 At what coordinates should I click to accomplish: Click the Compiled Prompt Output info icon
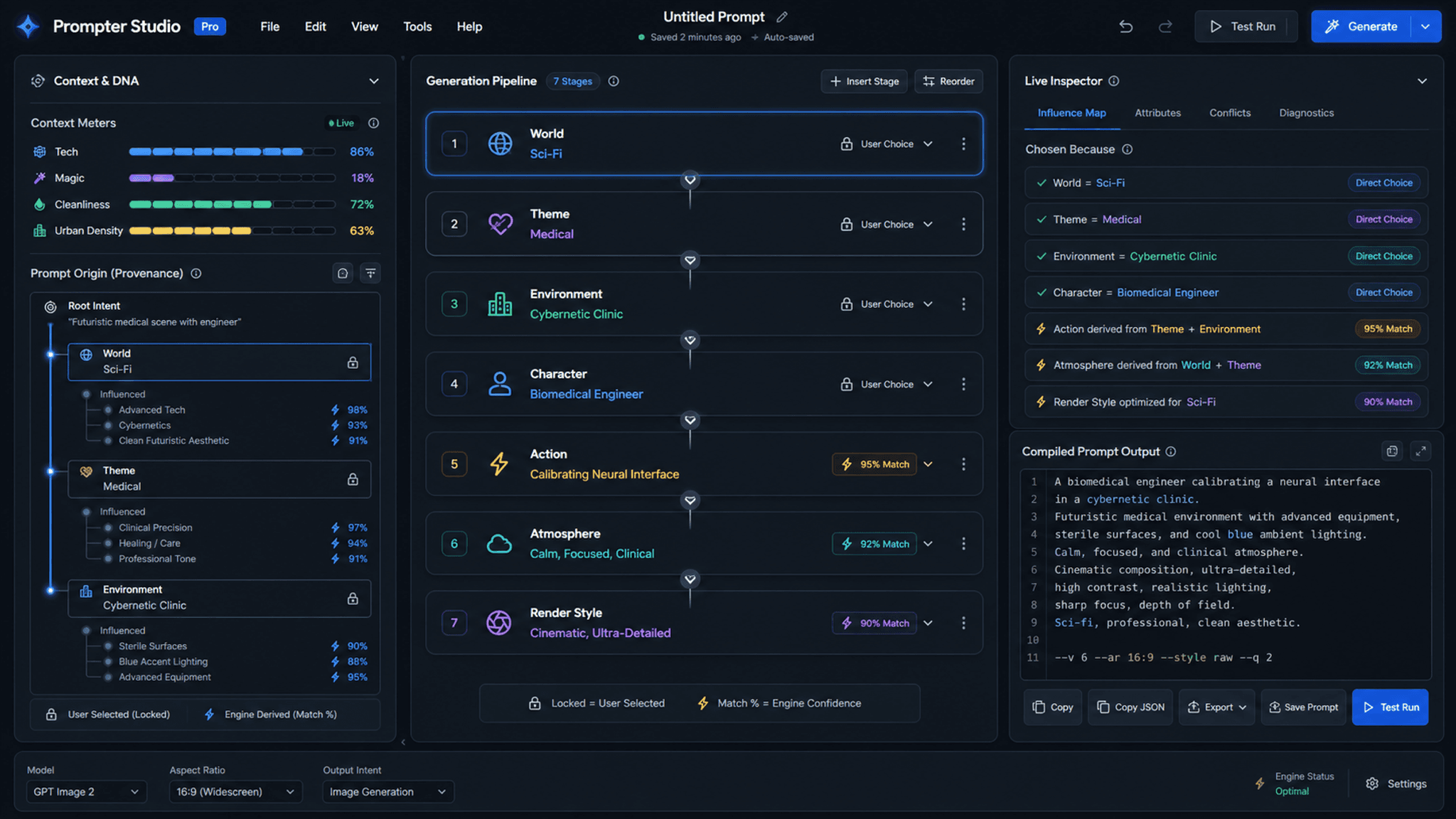coord(1171,451)
